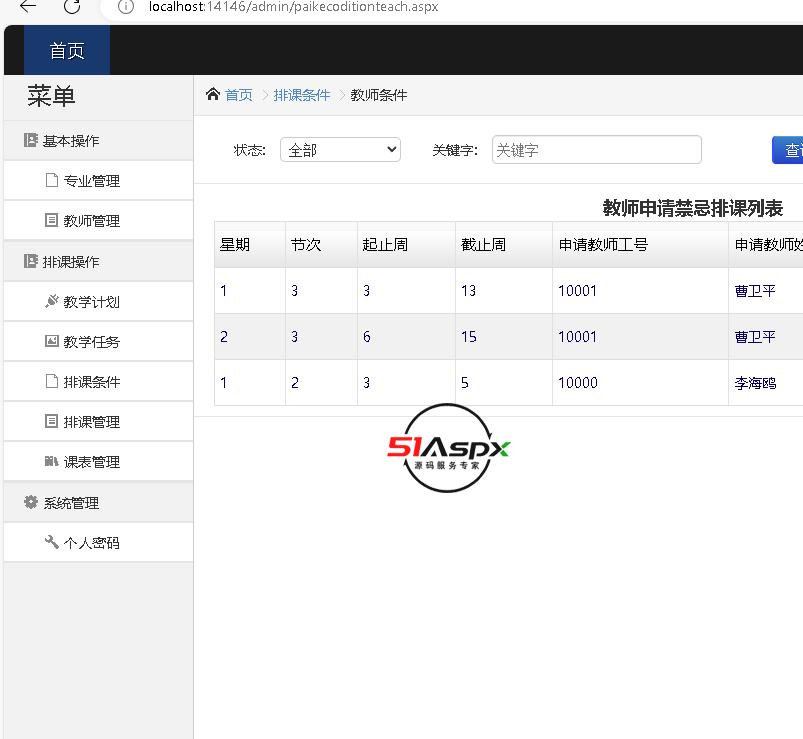Open the 状态 dropdown showing 全部
This screenshot has width=803, height=739.
tap(340, 150)
